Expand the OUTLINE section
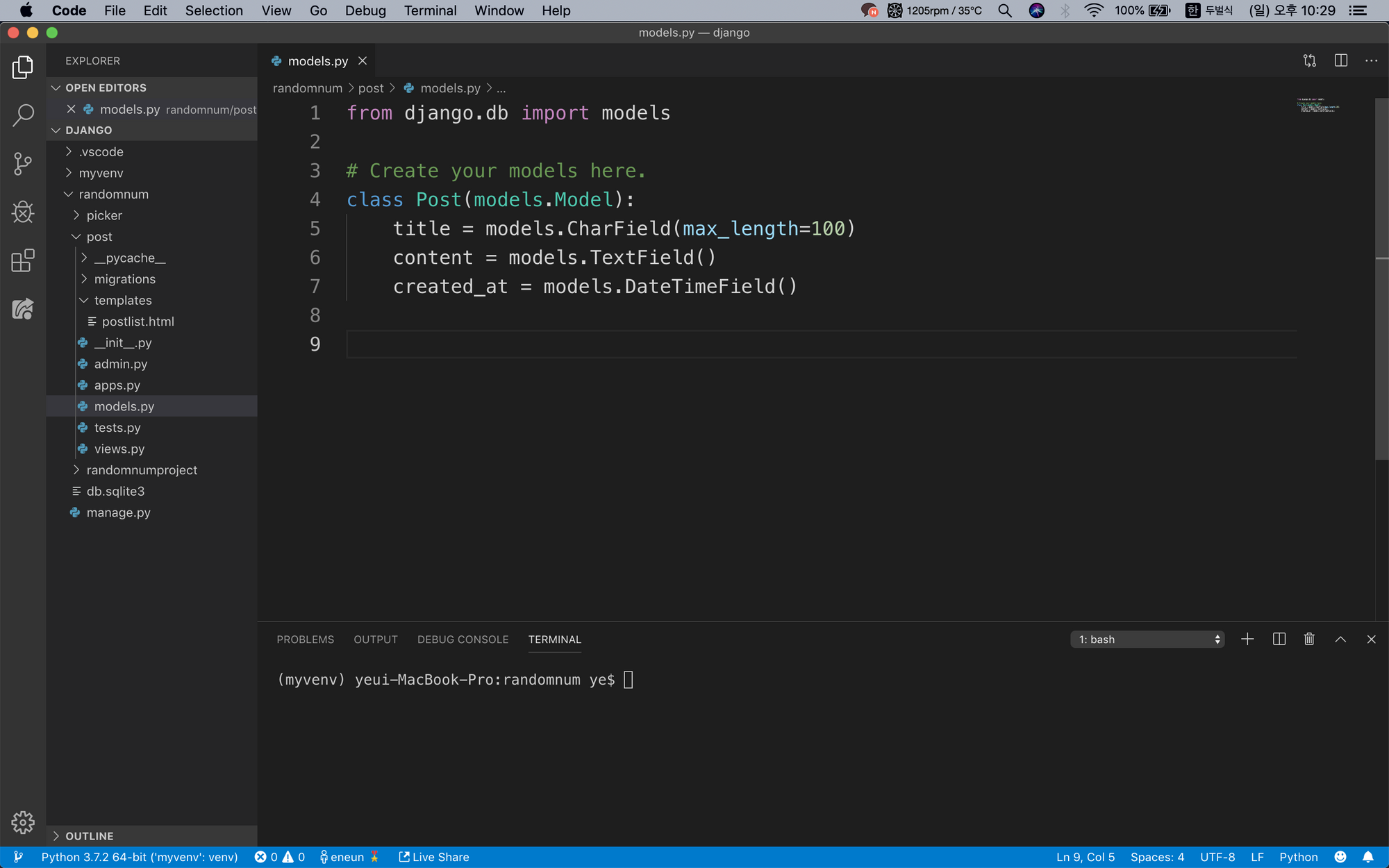1389x868 pixels. point(89,836)
